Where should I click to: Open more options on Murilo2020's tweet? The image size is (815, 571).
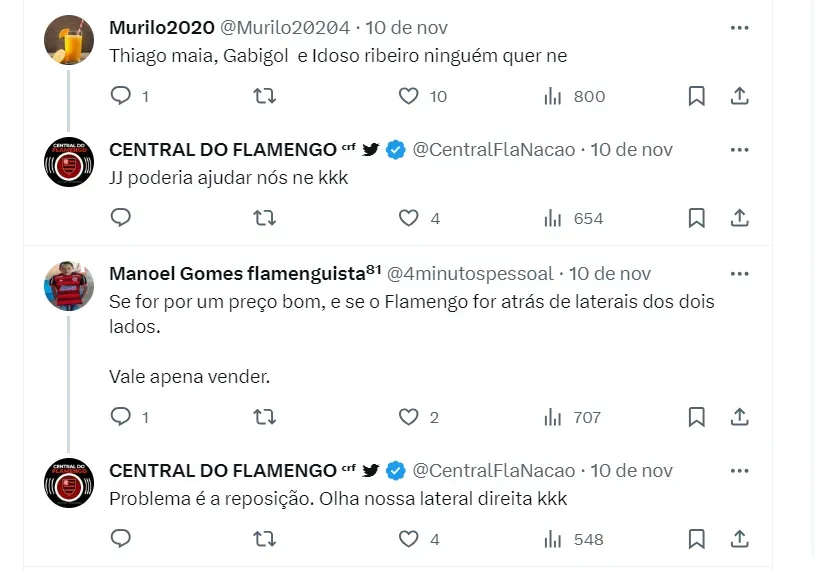point(739,27)
